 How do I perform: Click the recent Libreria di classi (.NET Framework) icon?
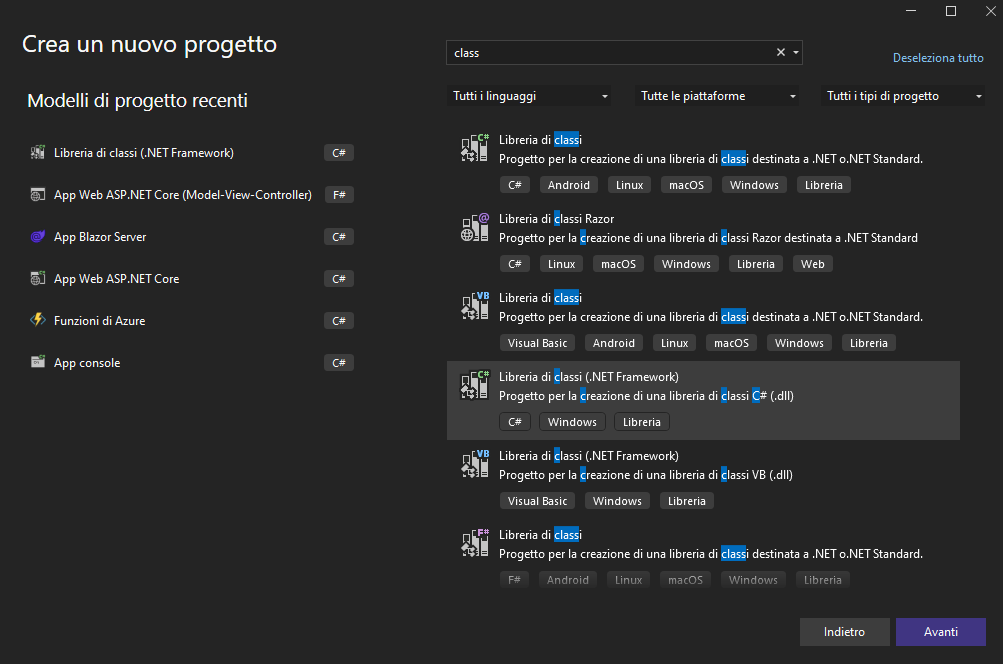pos(38,152)
